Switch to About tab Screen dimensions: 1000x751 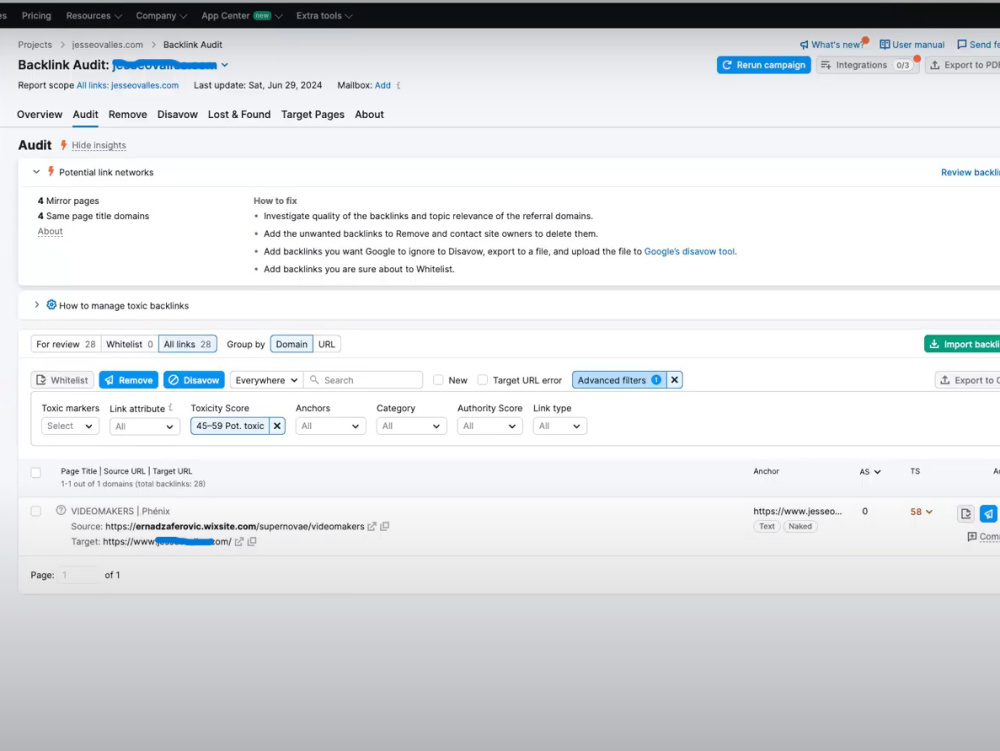coord(369,115)
